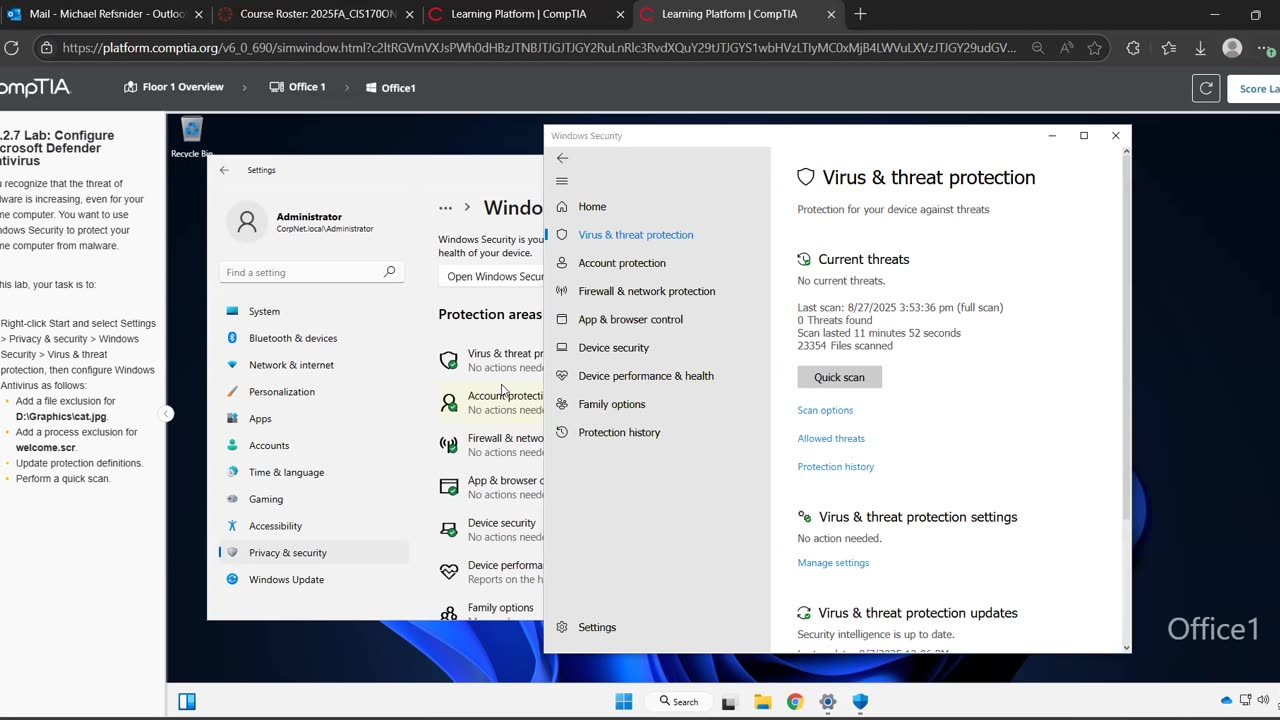Select Gaming in Settings navigation

[x=313, y=499]
